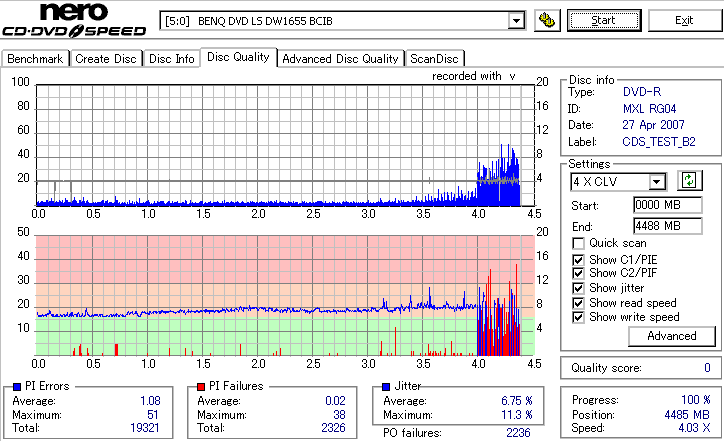Click the "recorded with" text above the PI Errors graph
Image resolution: width=724 pixels, height=441 pixels.
tap(467, 76)
